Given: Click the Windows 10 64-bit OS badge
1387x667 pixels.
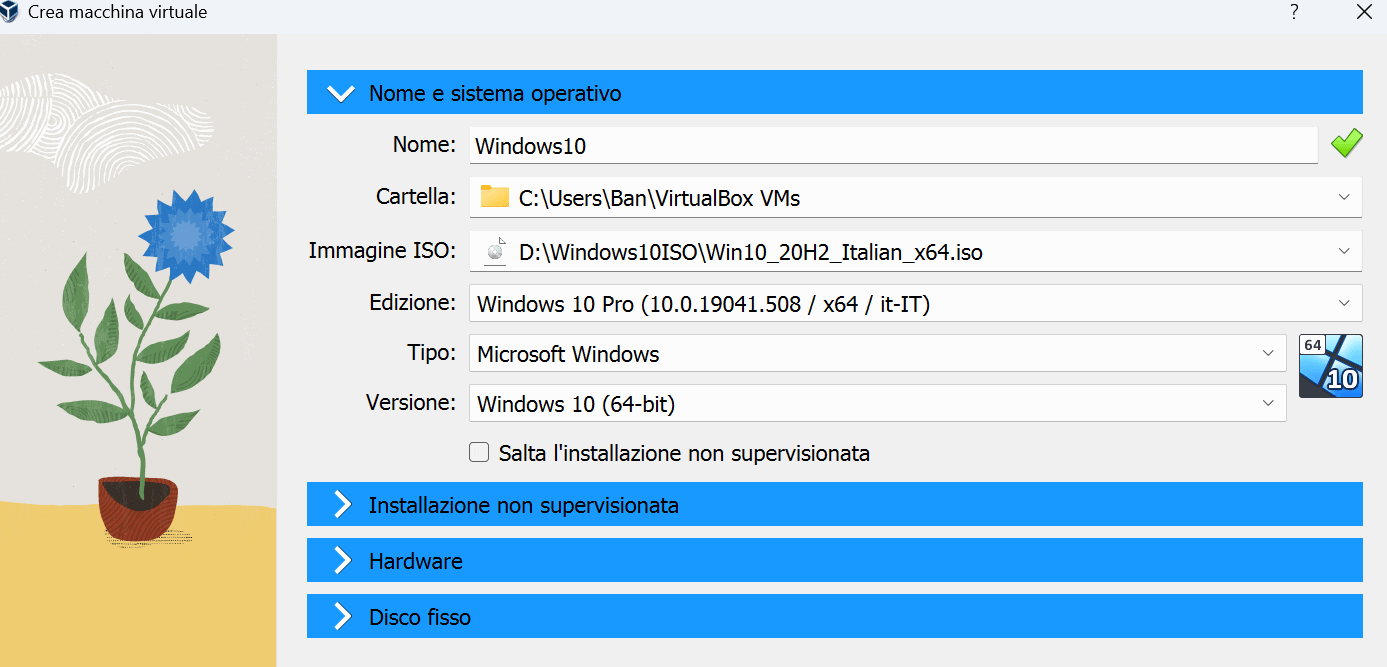Looking at the screenshot, I should [1330, 366].
